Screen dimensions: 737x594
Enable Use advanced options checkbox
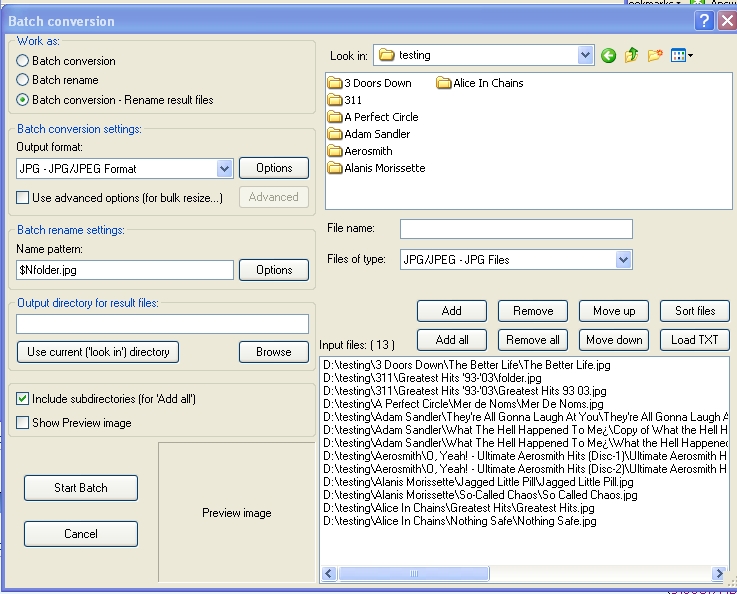tap(23, 197)
